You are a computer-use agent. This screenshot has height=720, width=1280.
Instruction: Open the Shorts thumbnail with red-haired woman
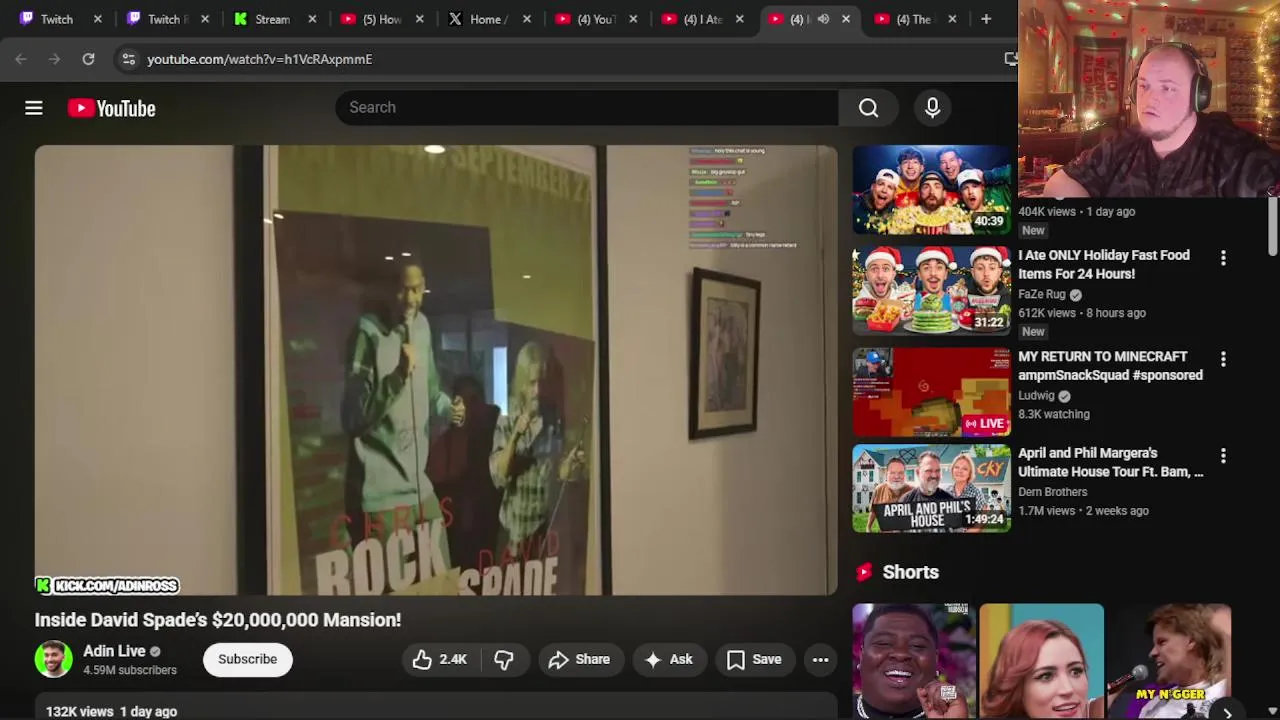click(1041, 661)
